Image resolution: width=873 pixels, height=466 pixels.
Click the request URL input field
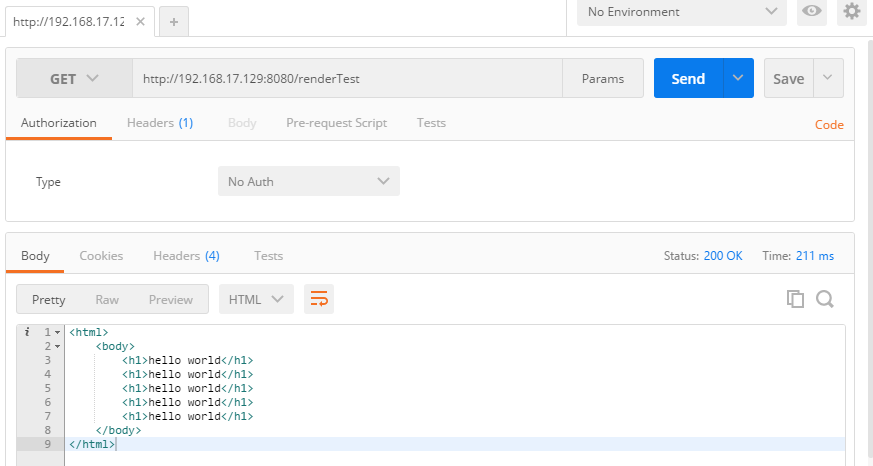[x=346, y=79]
